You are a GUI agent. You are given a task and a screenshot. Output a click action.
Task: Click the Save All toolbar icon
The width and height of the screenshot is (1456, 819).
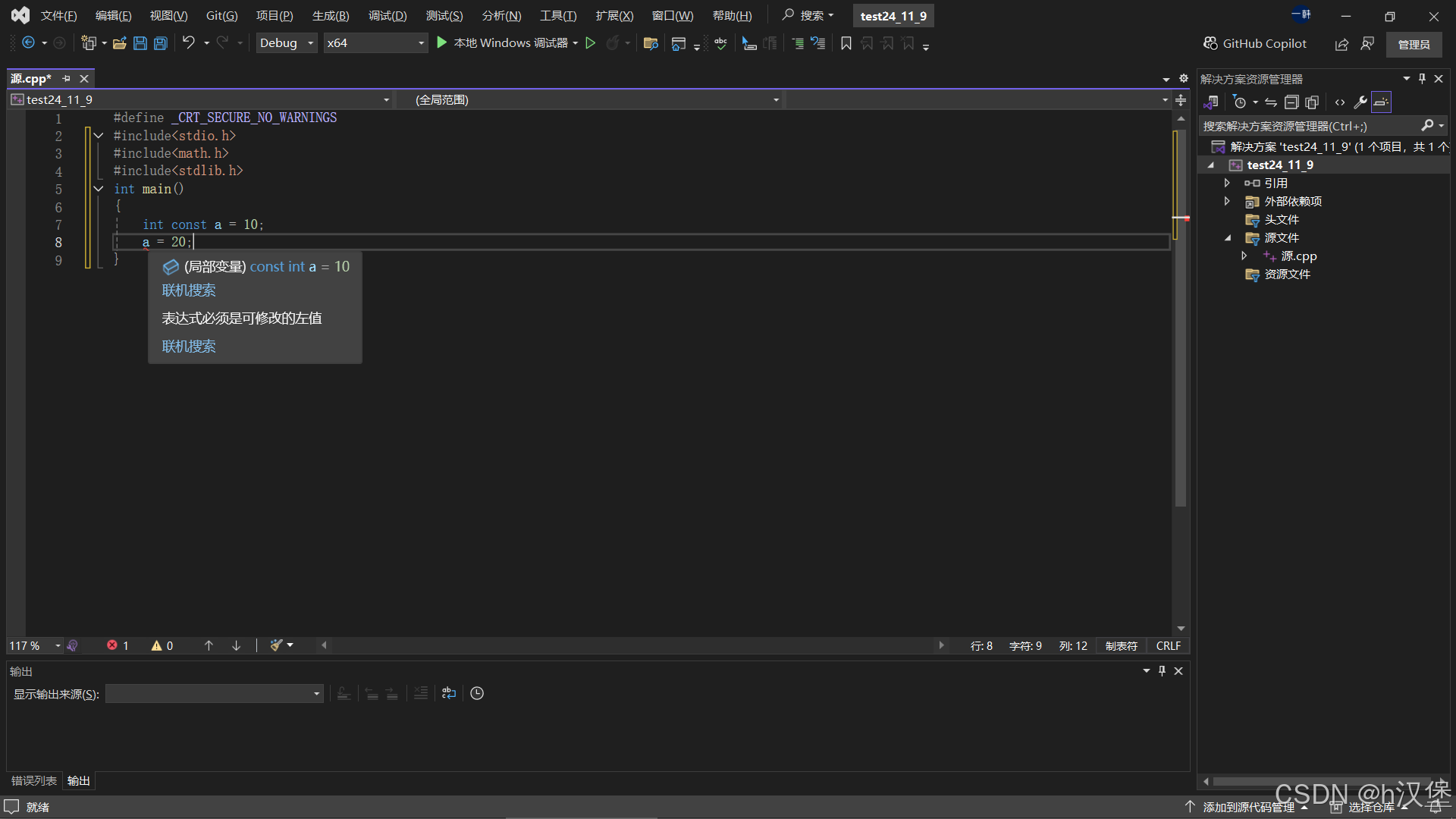tap(161, 43)
